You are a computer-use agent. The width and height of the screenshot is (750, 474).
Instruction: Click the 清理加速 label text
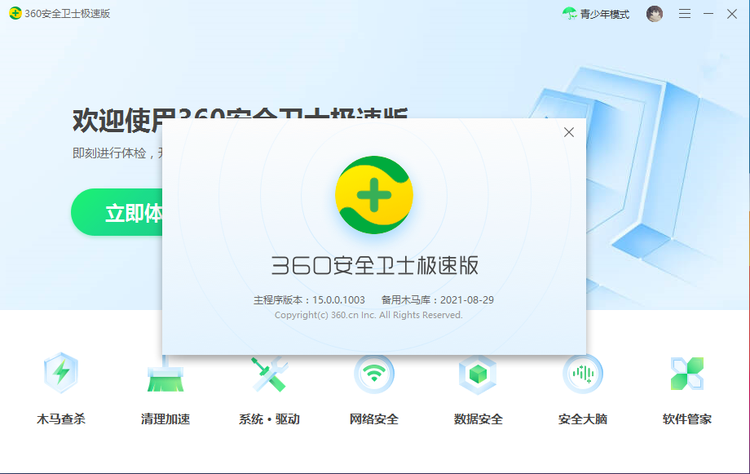point(165,419)
